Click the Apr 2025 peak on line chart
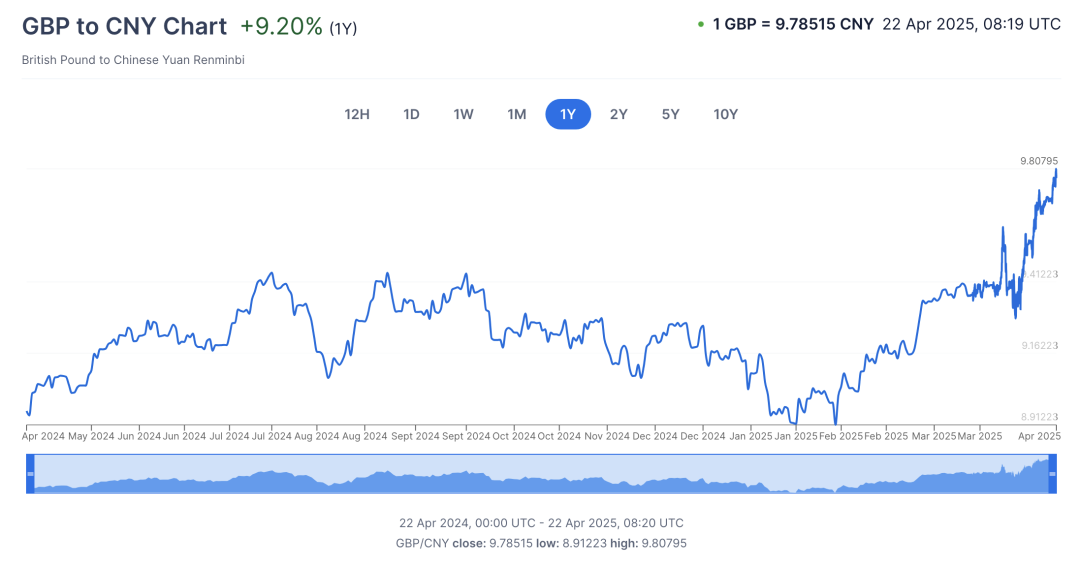Screen dimensions: 1080x568 (1056, 170)
